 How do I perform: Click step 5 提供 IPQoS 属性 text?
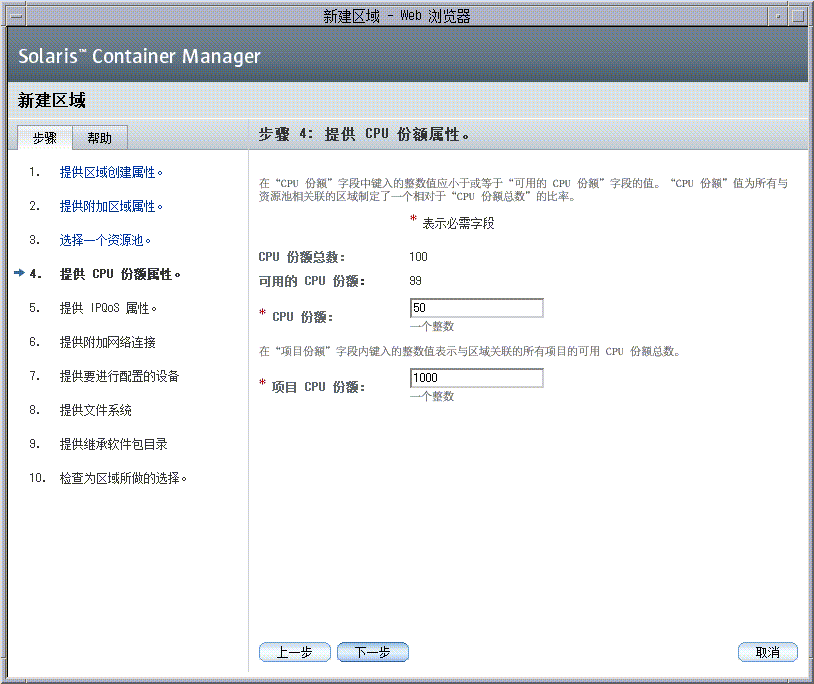coord(108,308)
